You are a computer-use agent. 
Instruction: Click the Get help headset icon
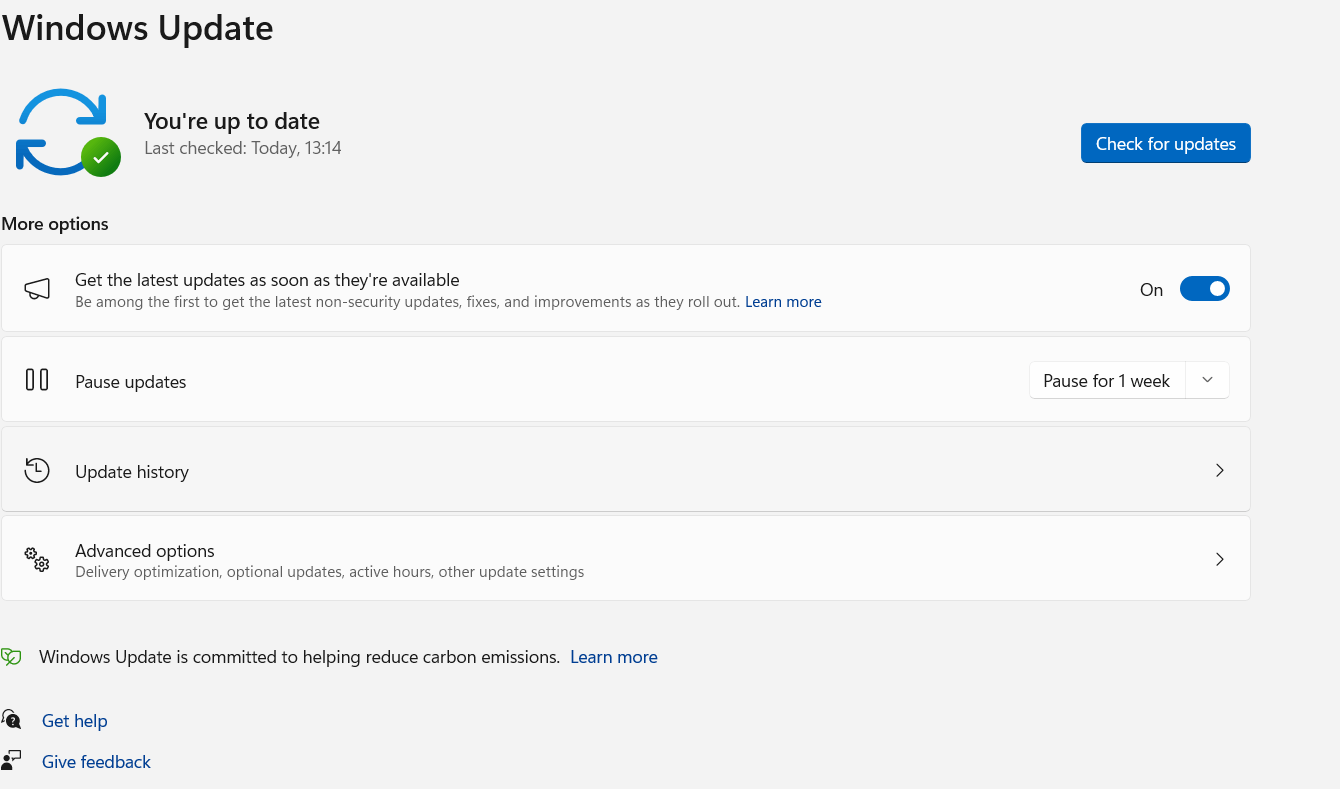coord(11,719)
